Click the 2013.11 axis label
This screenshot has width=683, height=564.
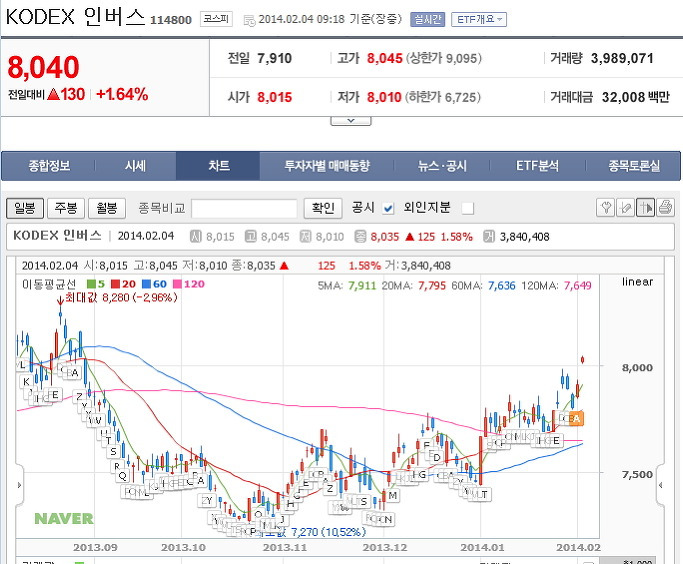coord(284,547)
